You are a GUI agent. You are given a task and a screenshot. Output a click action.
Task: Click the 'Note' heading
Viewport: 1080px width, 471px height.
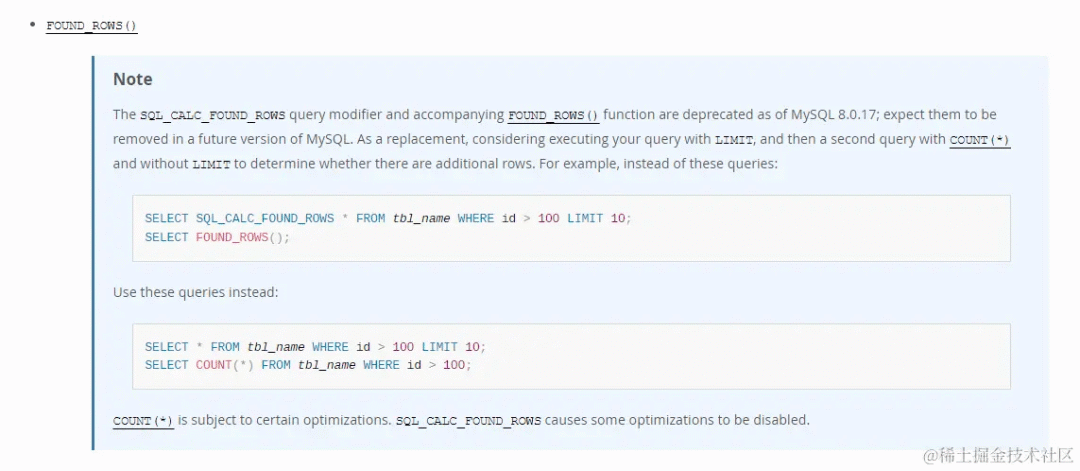(x=132, y=79)
